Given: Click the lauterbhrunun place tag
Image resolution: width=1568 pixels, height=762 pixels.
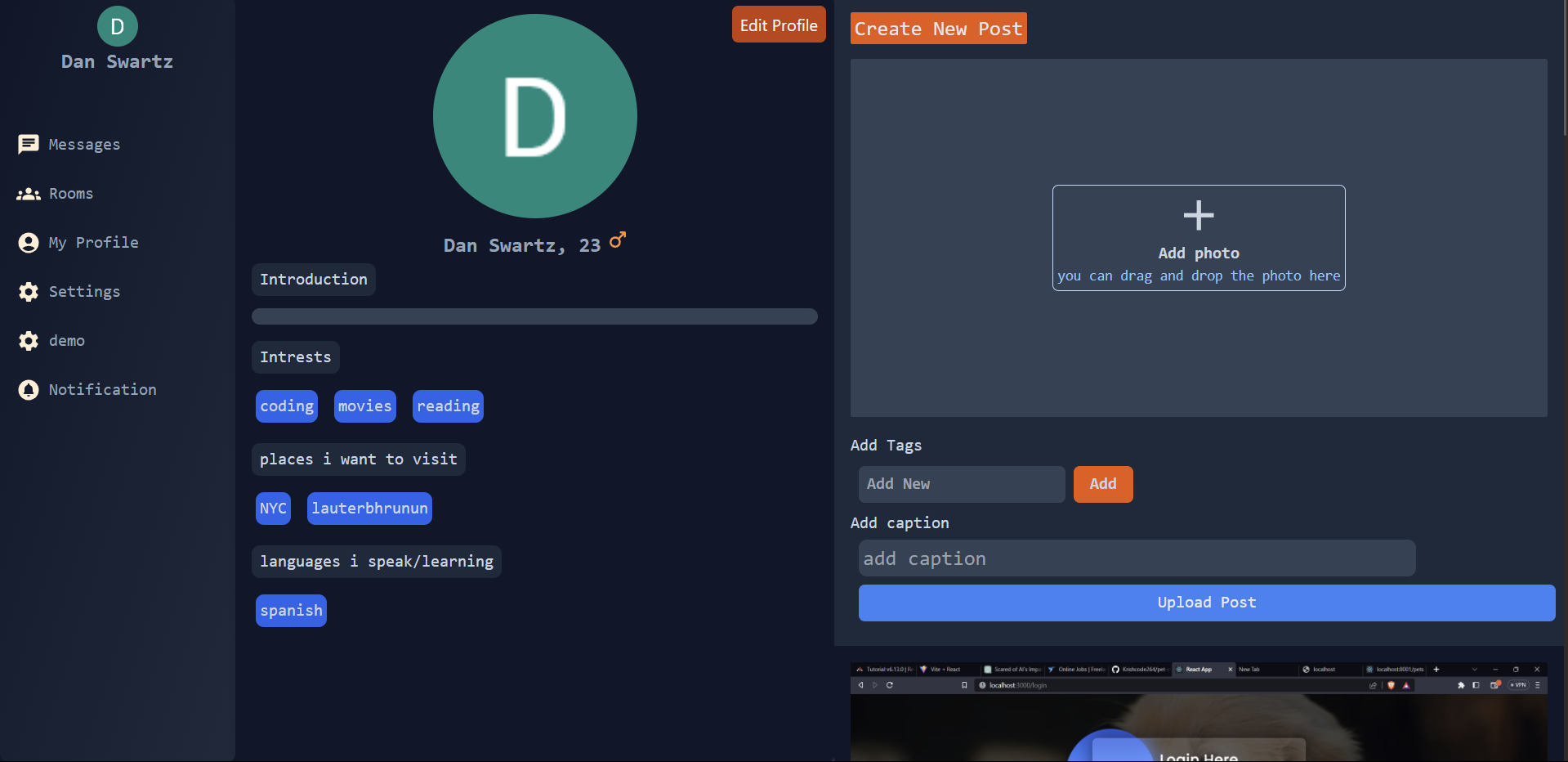Looking at the screenshot, I should [x=369, y=509].
